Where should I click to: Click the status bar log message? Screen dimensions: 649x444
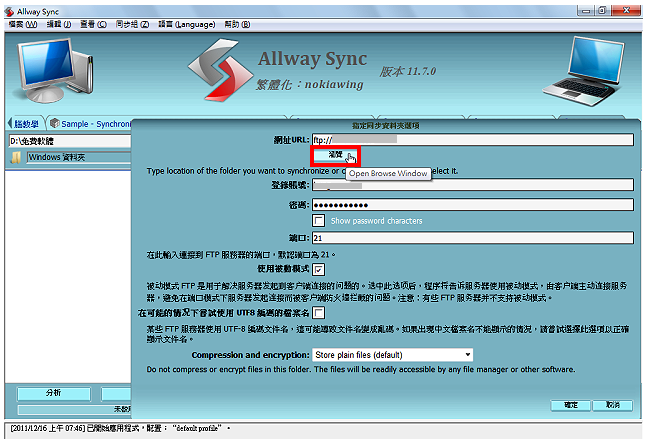pos(120,429)
